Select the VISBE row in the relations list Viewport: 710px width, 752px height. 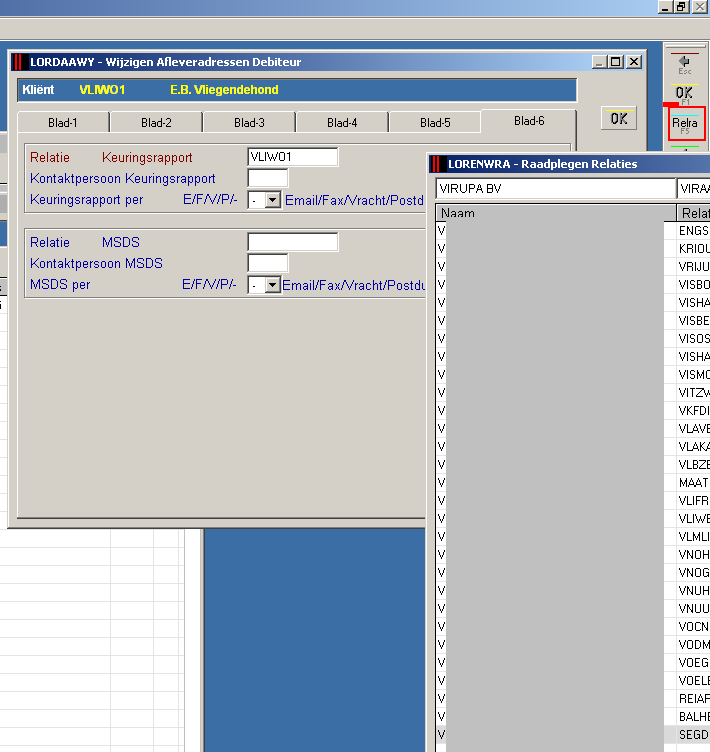point(573,320)
